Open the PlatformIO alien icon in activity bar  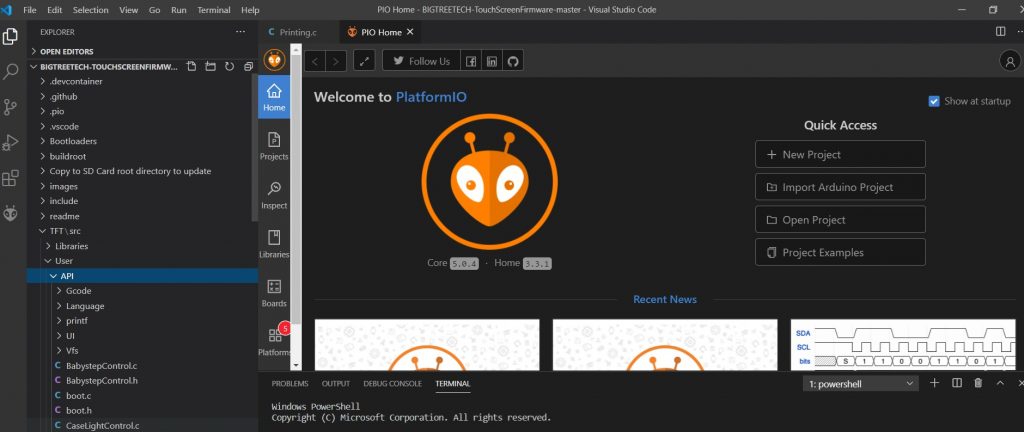(x=10, y=213)
